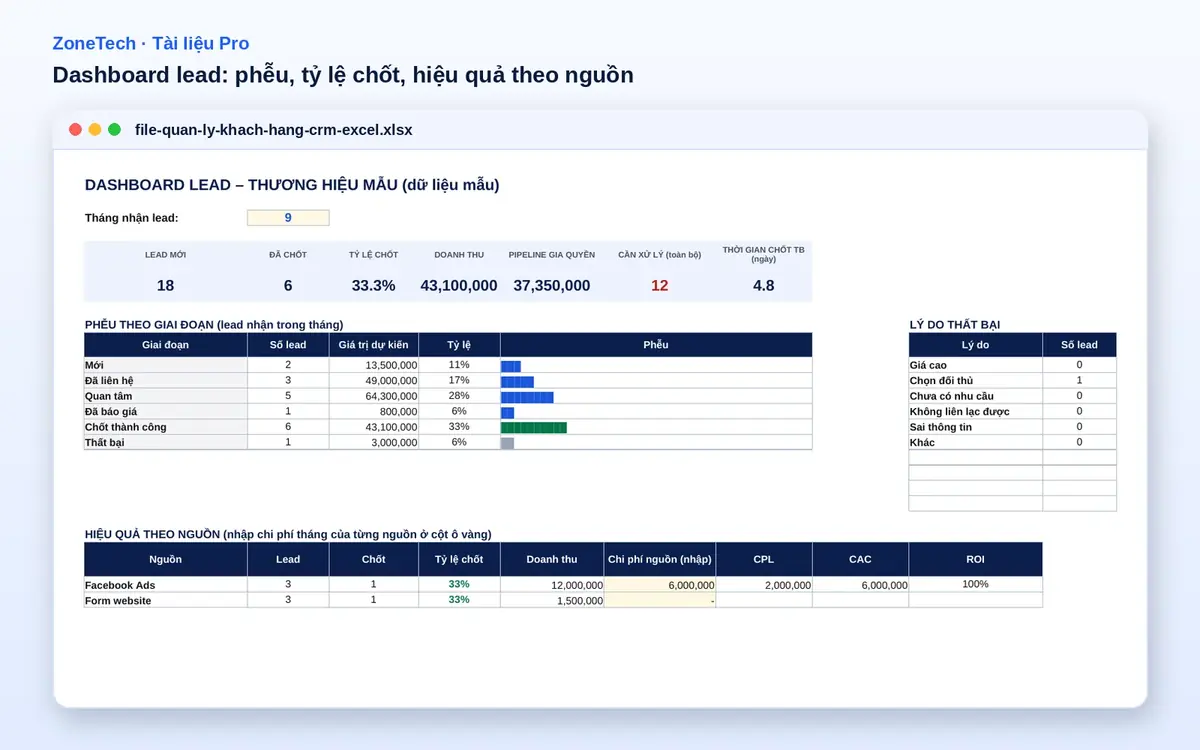Click the Giá trị dự kiến column header

pyautogui.click(x=374, y=345)
